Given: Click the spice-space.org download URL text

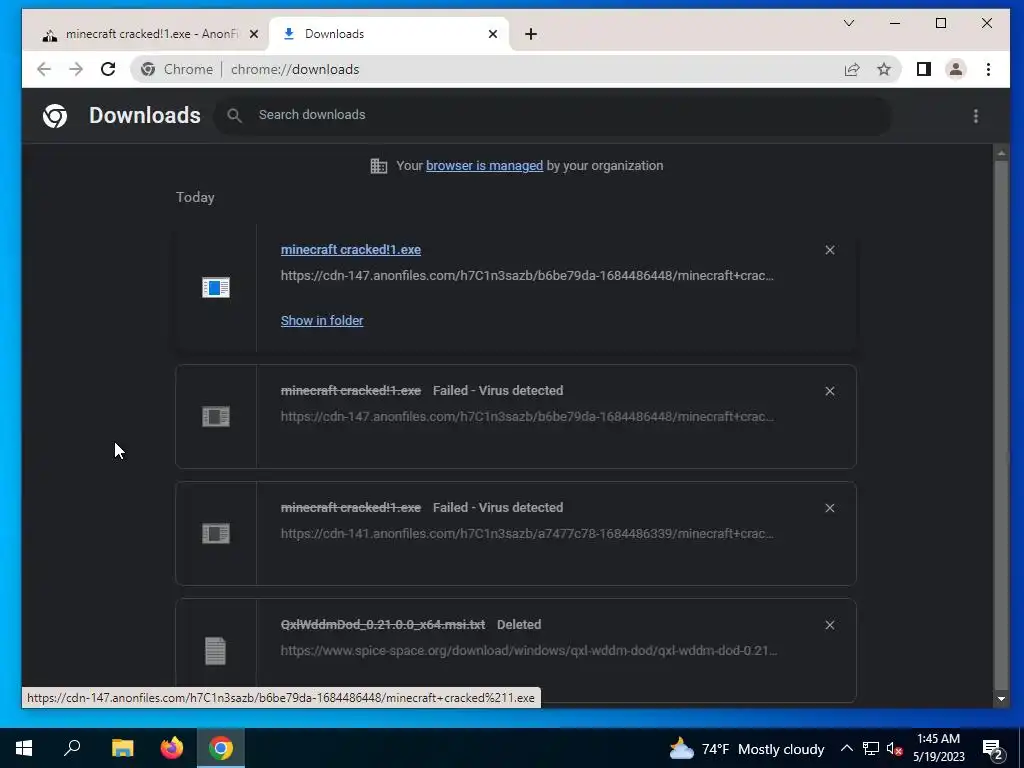Looking at the screenshot, I should pyautogui.click(x=529, y=650).
